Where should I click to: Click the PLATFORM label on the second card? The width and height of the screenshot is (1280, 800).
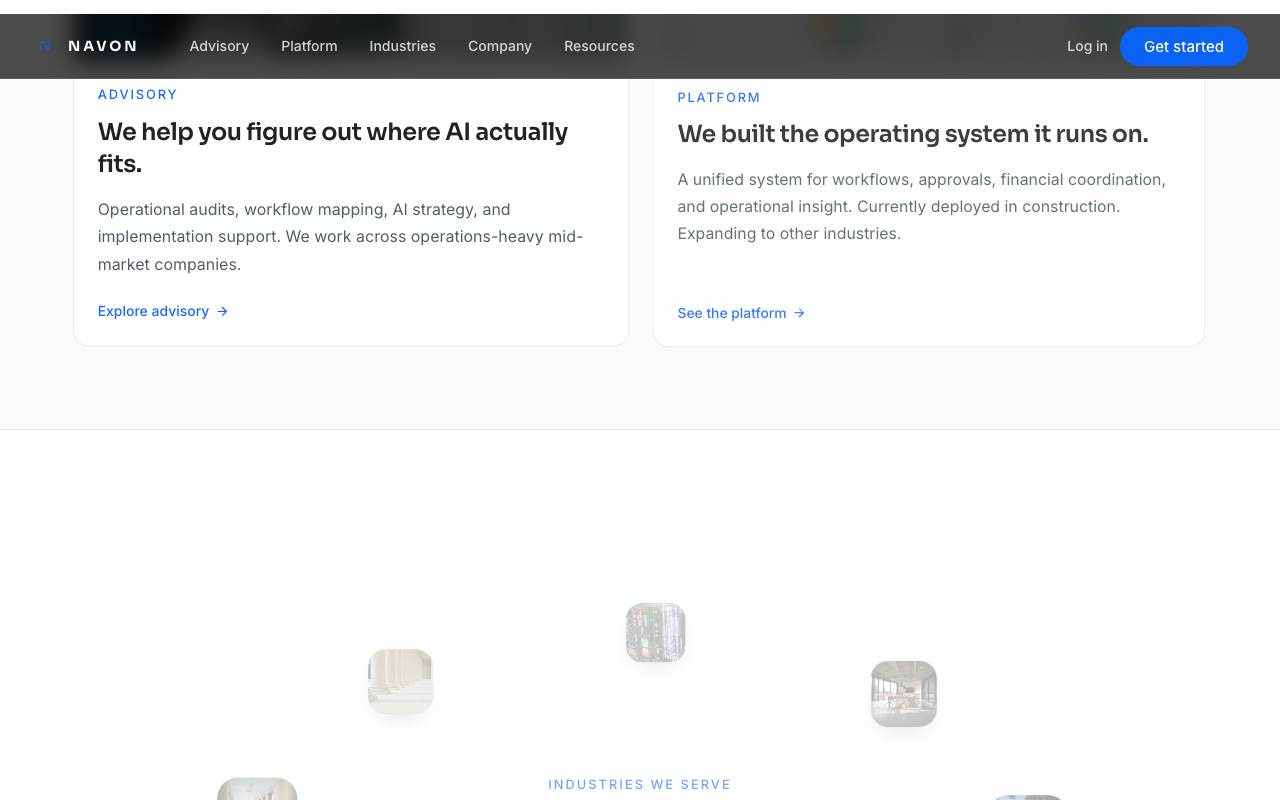[719, 97]
